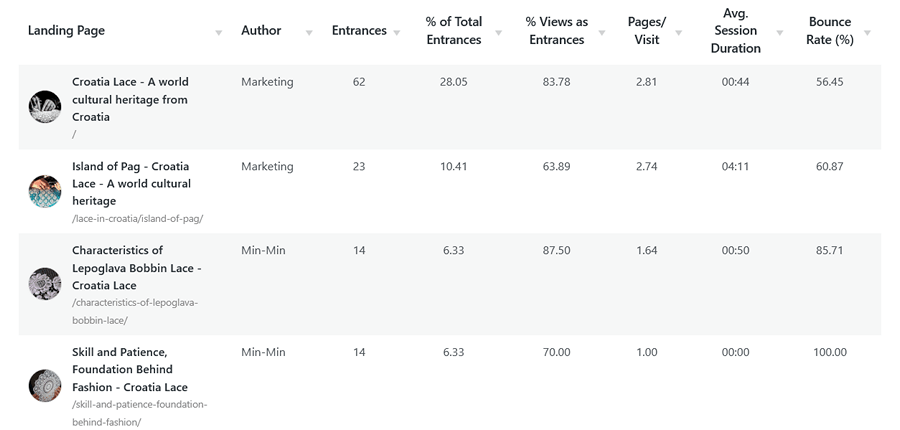Click the Avg. Session Duration header

click(x=736, y=30)
